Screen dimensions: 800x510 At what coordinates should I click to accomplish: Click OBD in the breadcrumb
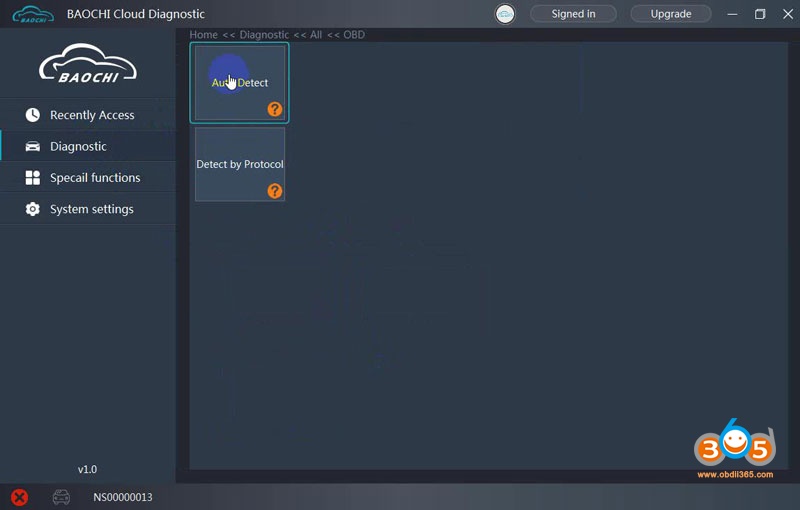click(354, 35)
